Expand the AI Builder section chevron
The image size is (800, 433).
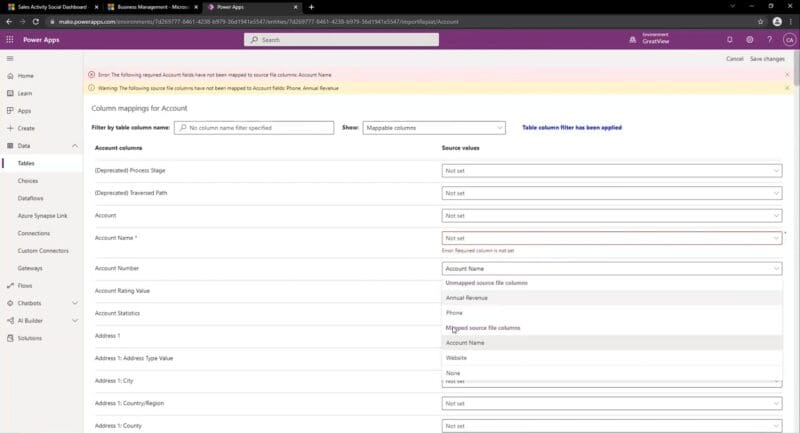(x=75, y=321)
